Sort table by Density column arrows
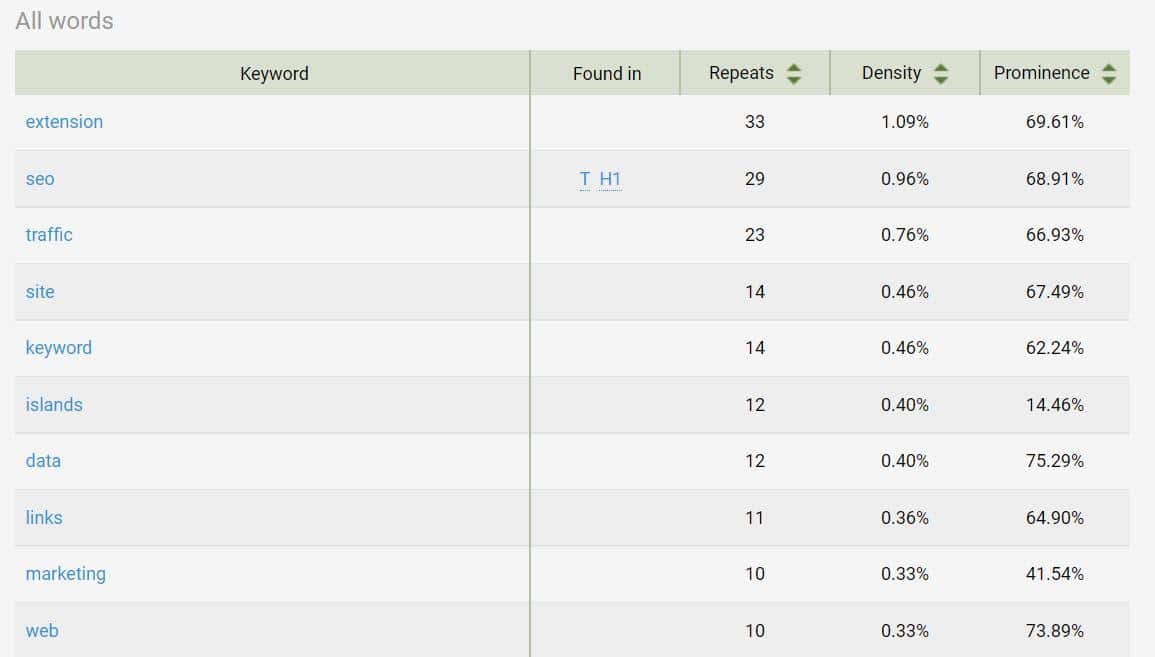The image size is (1155, 657). (x=941, y=74)
